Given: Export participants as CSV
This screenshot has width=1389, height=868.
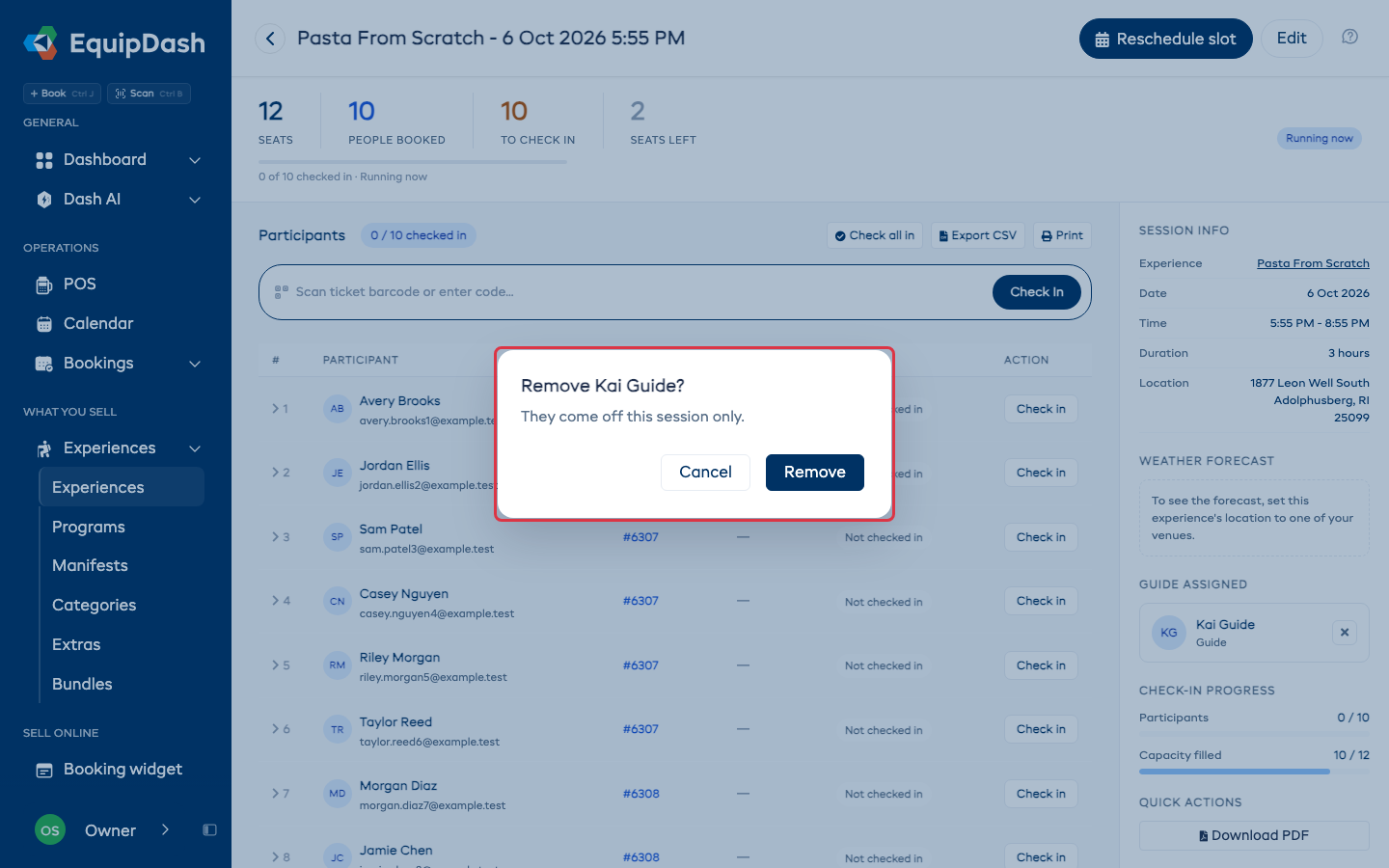Looking at the screenshot, I should (978, 235).
